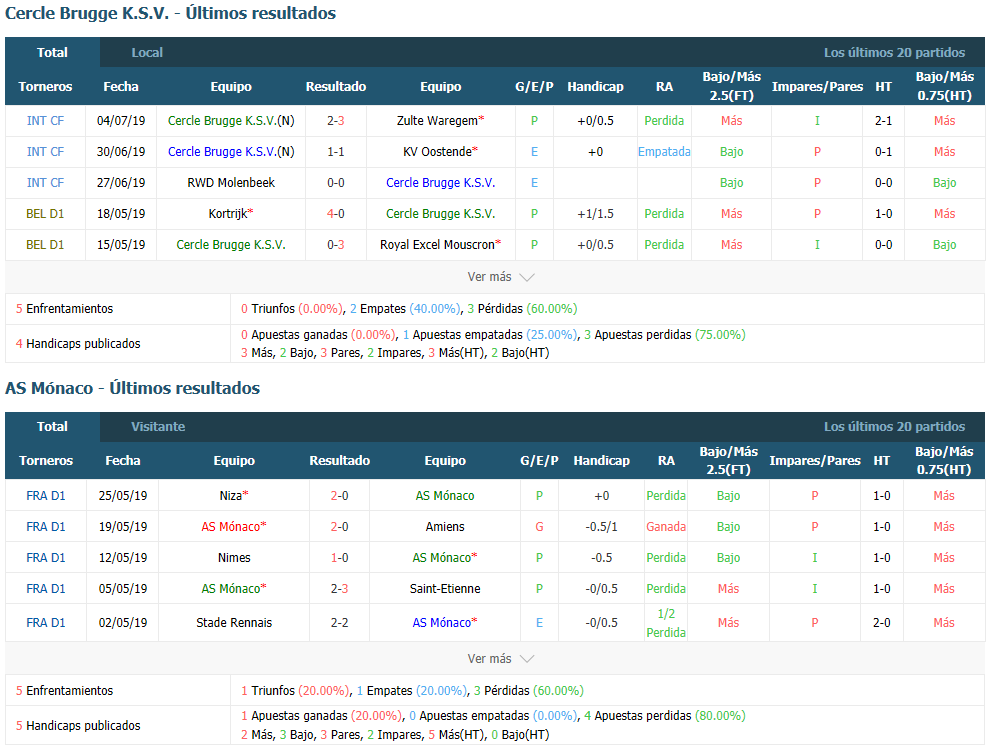Click Stade Rennais team name

tap(234, 622)
